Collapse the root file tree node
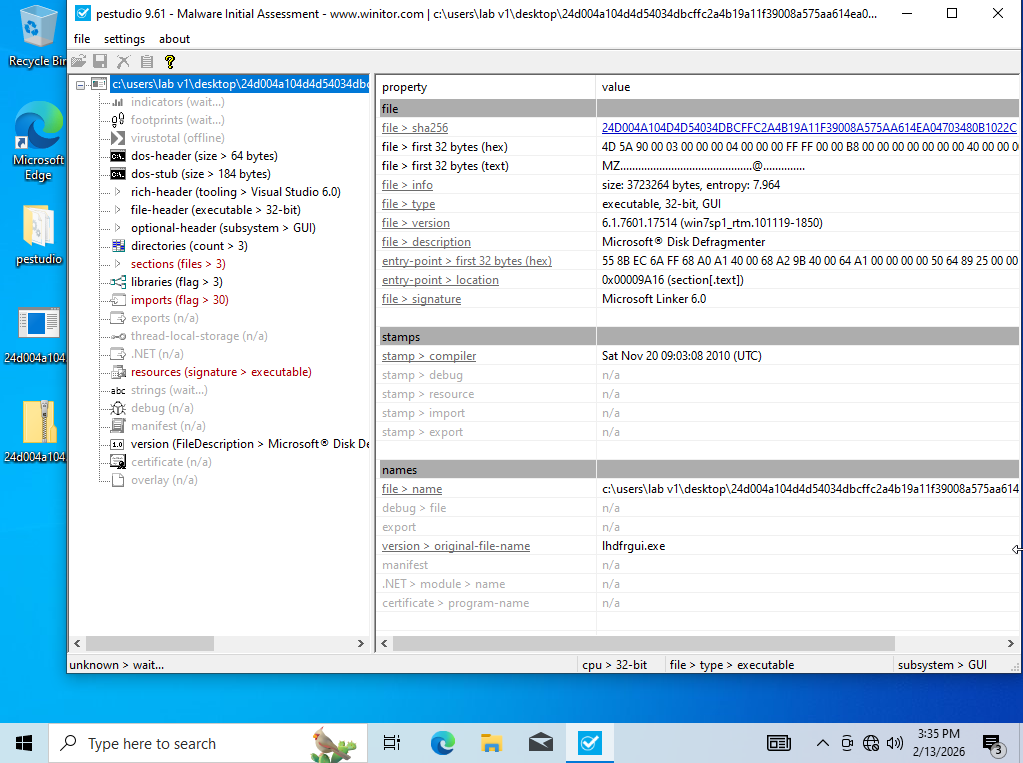 [x=80, y=85]
